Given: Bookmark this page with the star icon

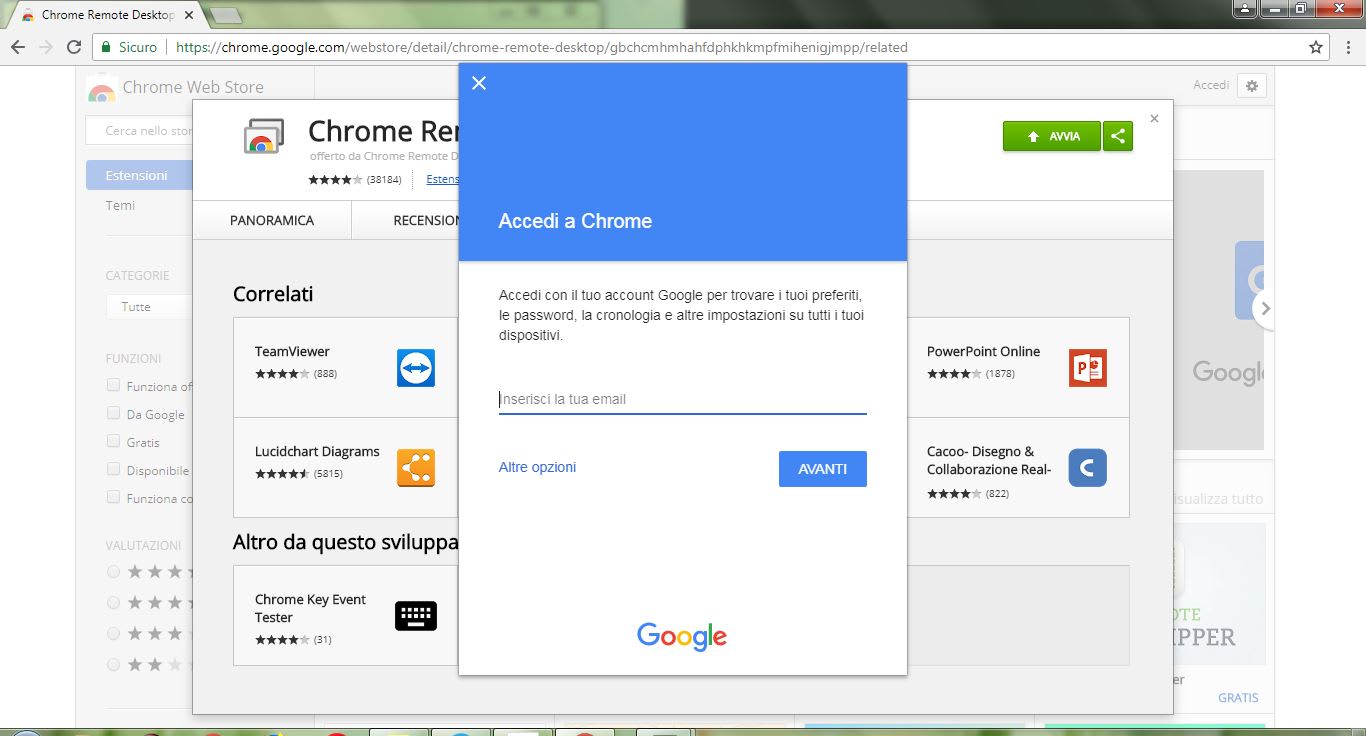Looking at the screenshot, I should [x=1316, y=47].
